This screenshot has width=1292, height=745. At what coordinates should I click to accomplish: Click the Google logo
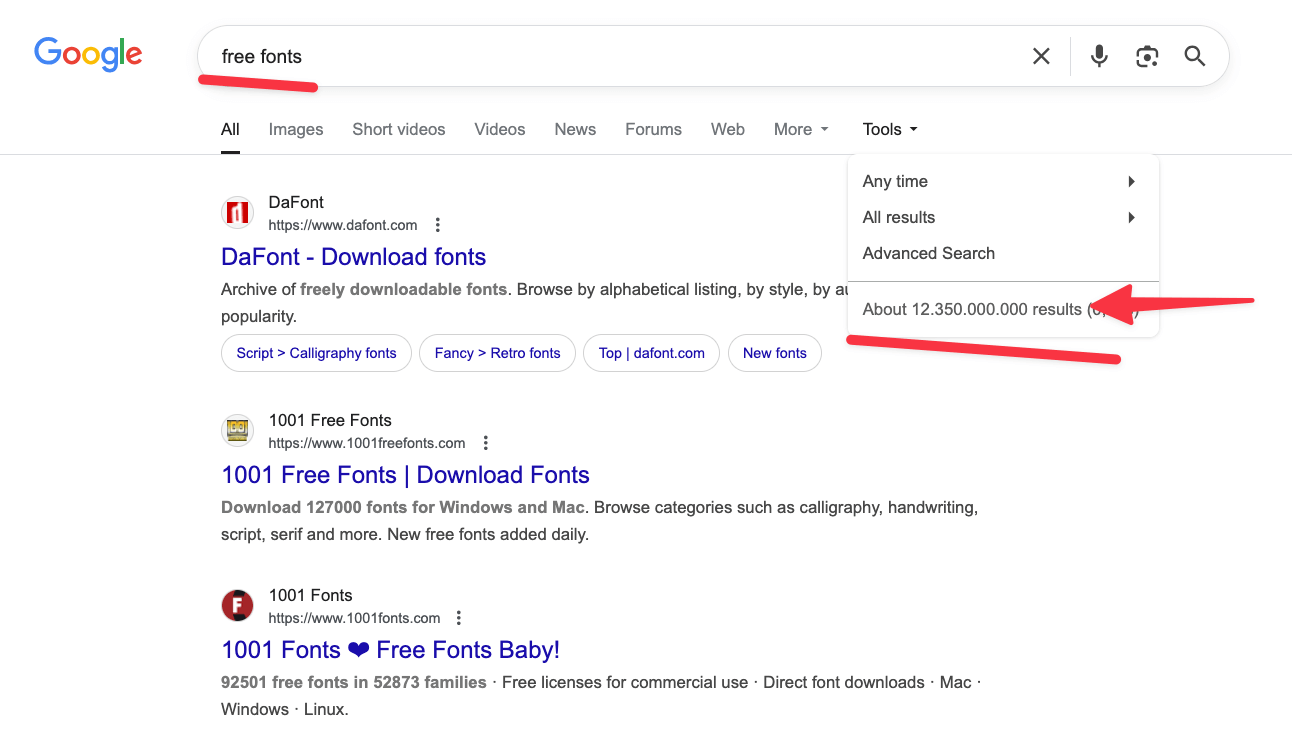click(x=88, y=54)
